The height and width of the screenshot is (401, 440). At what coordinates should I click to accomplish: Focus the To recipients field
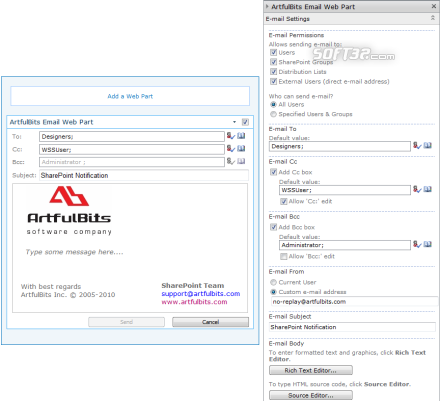(x=132, y=137)
